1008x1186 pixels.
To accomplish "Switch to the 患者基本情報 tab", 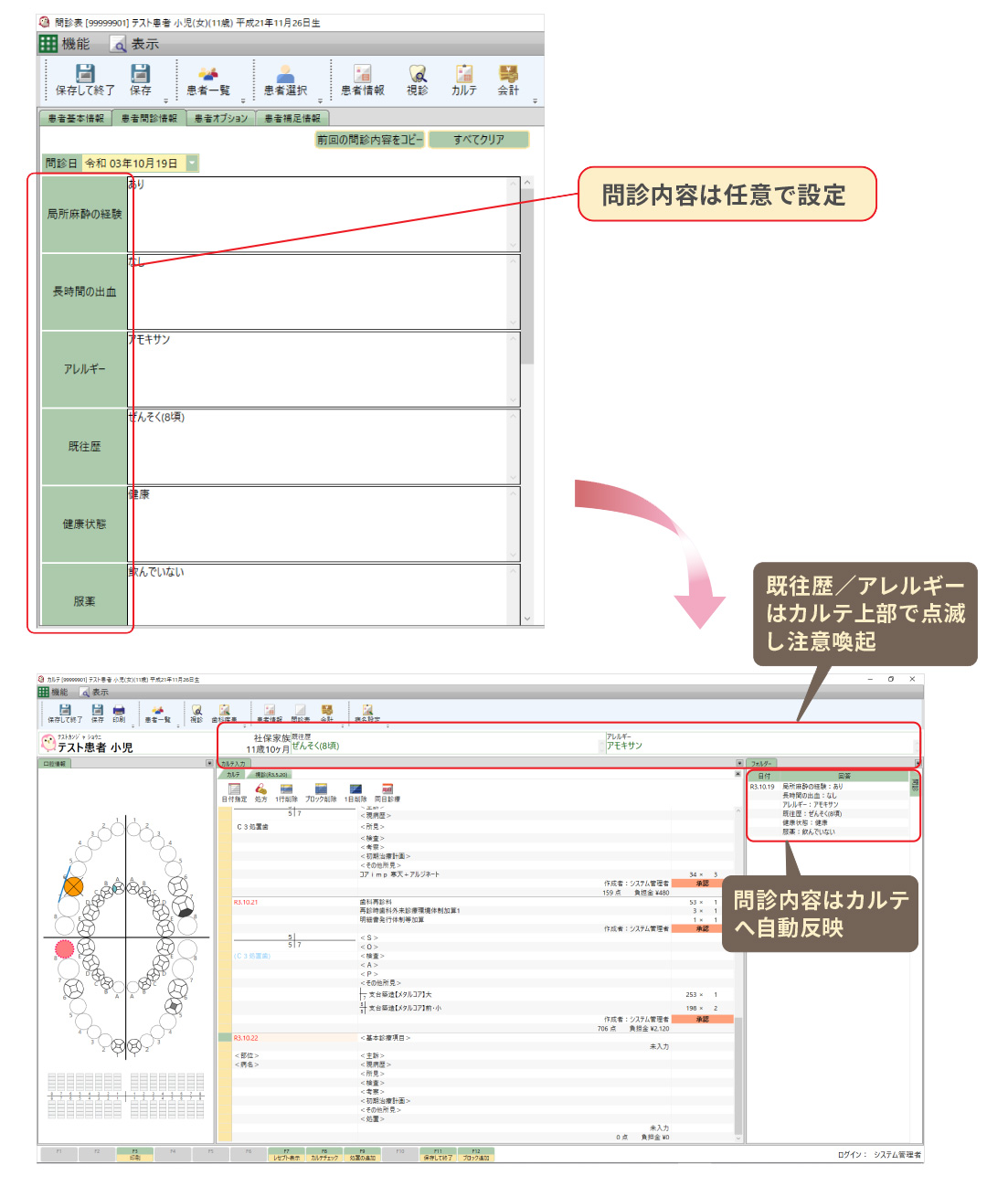I will click(75, 119).
